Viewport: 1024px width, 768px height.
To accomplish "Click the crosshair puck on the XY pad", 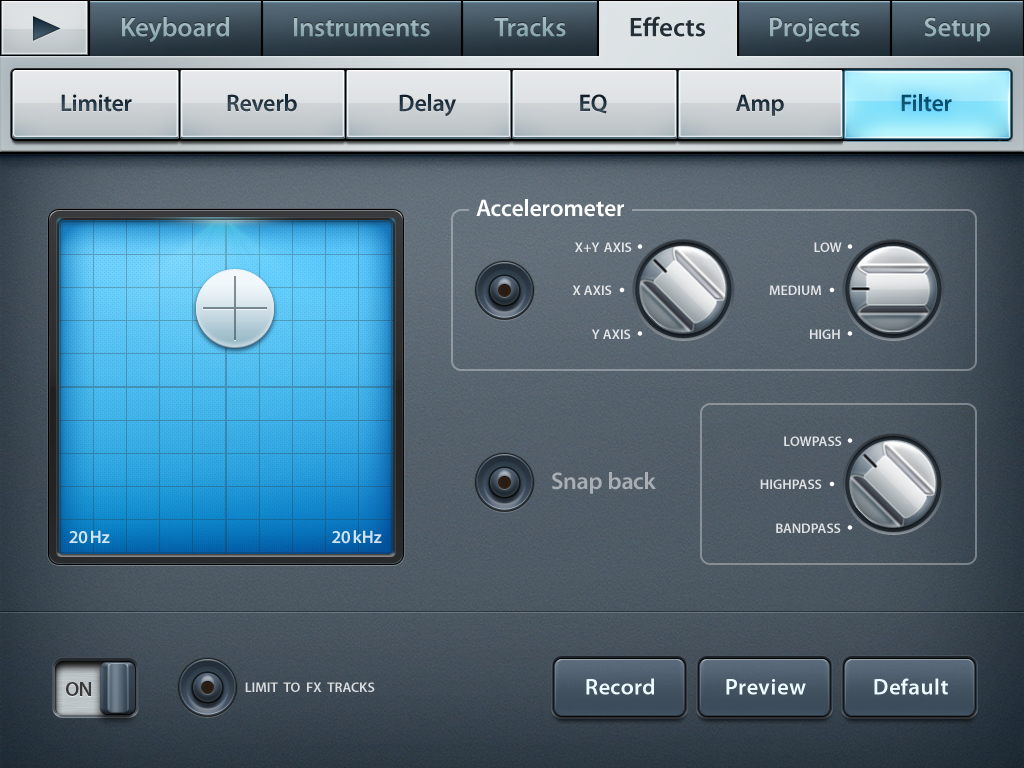I will [x=235, y=308].
